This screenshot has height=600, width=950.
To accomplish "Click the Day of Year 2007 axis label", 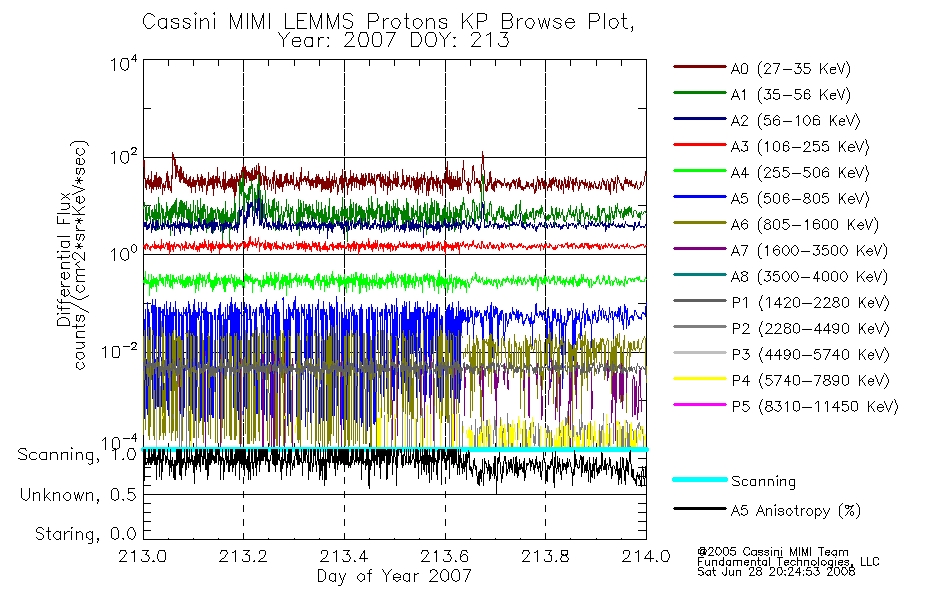I will pyautogui.click(x=394, y=576).
